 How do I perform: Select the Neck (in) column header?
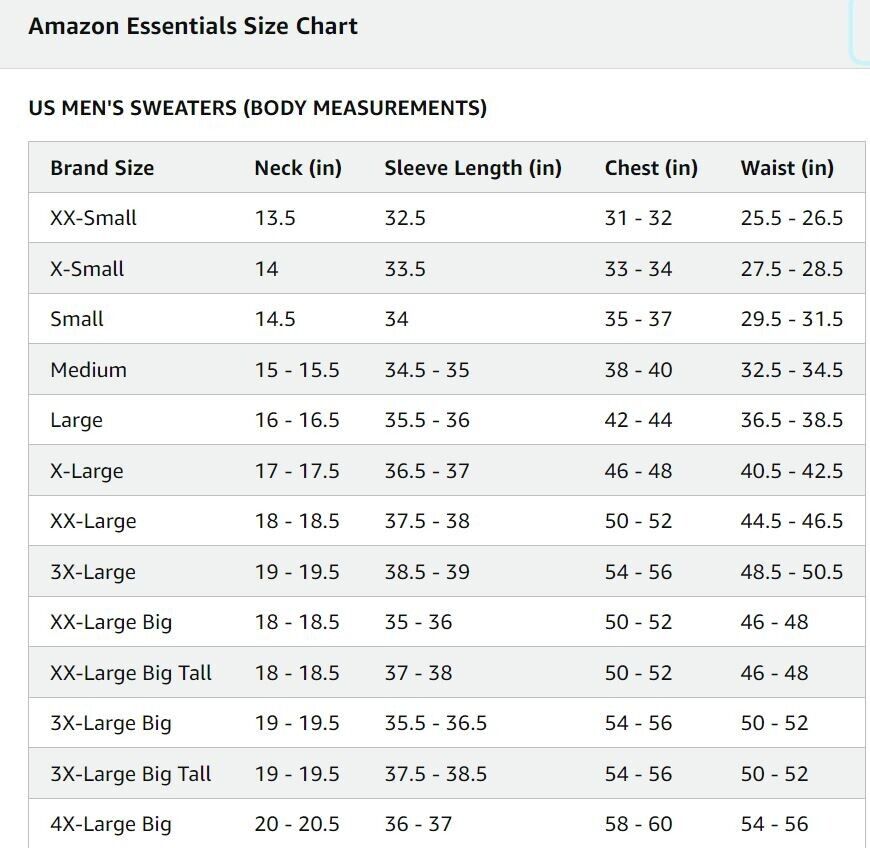[298, 168]
